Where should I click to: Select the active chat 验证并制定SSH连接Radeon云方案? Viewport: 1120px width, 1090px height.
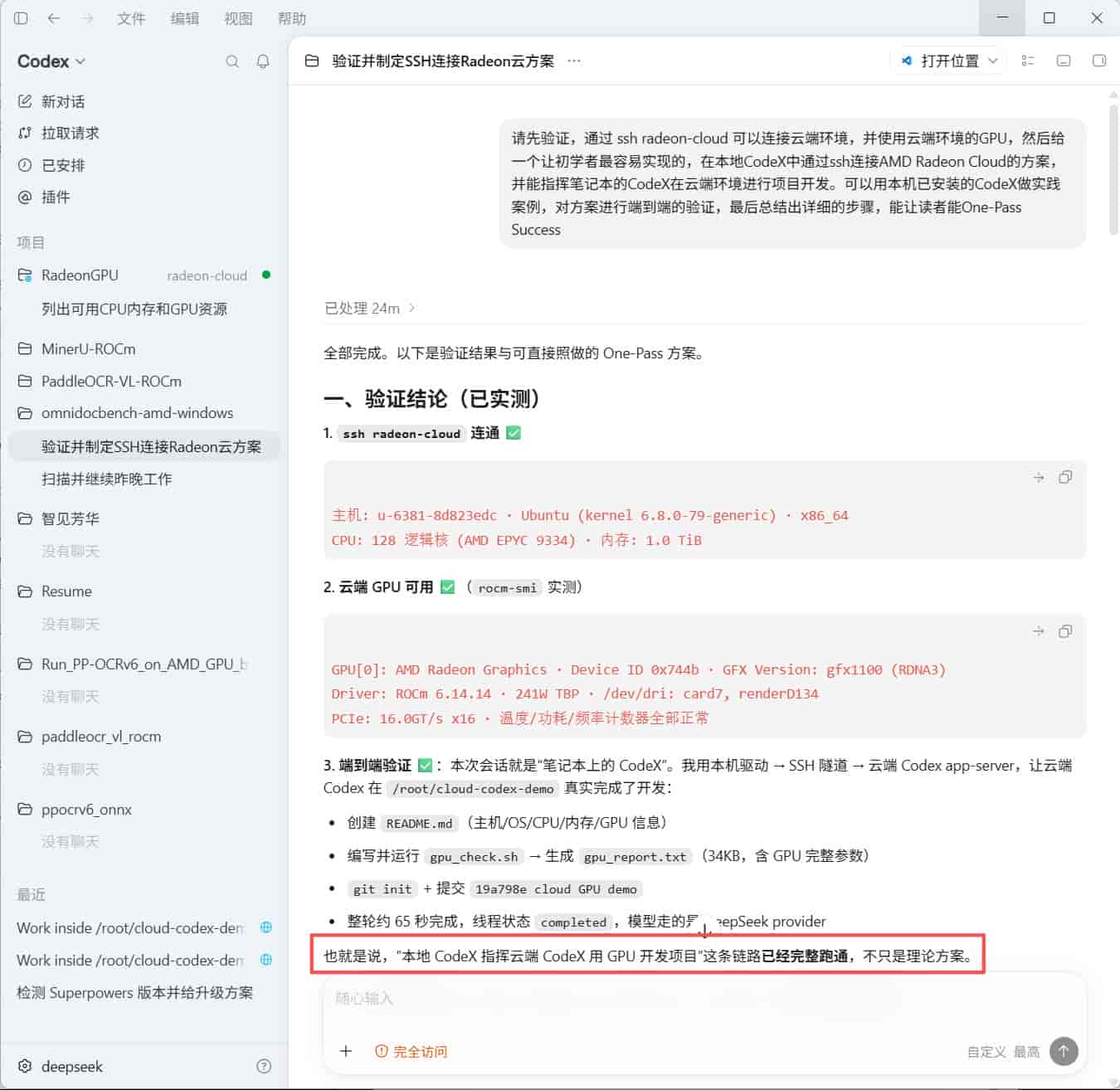tap(144, 446)
